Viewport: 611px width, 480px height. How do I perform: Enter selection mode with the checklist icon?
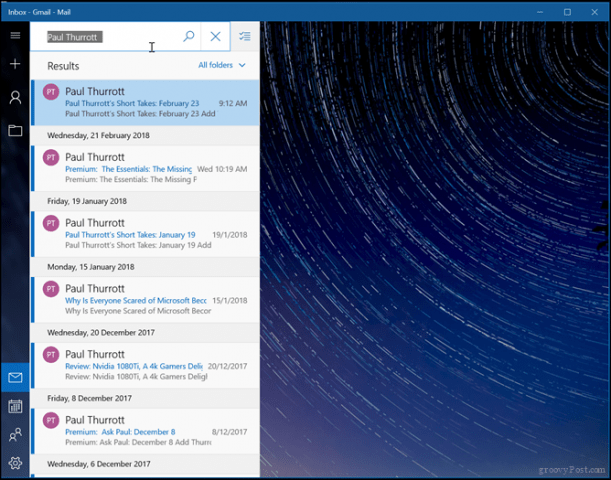[x=245, y=36]
